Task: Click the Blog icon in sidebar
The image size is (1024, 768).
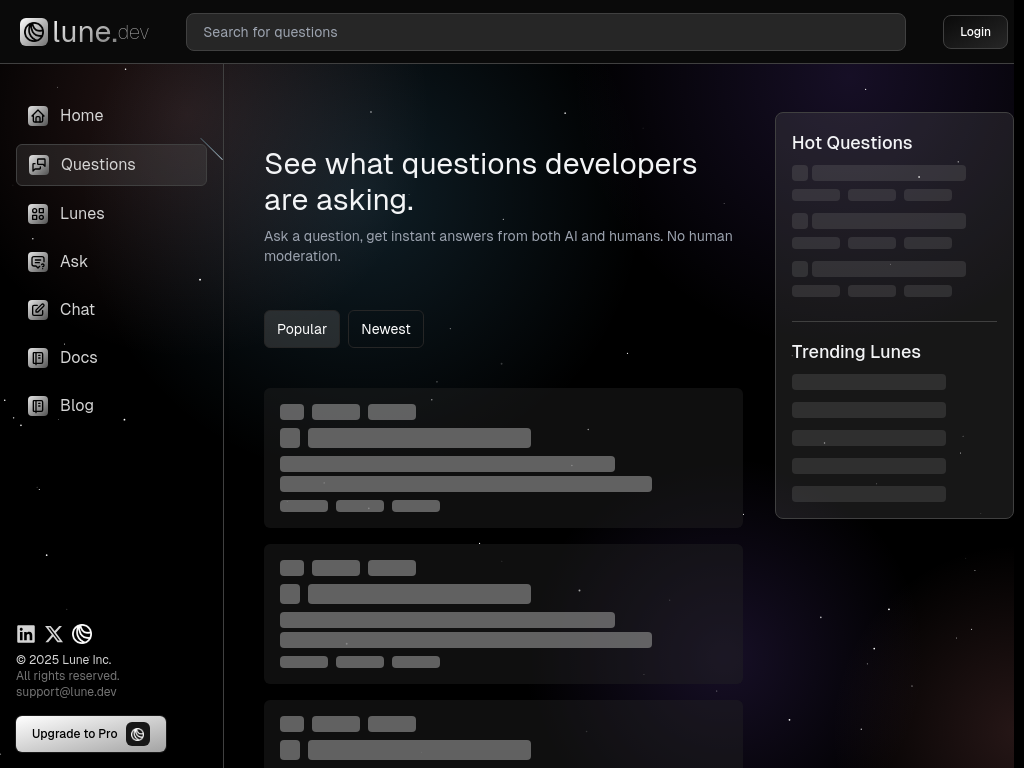Action: [38, 406]
